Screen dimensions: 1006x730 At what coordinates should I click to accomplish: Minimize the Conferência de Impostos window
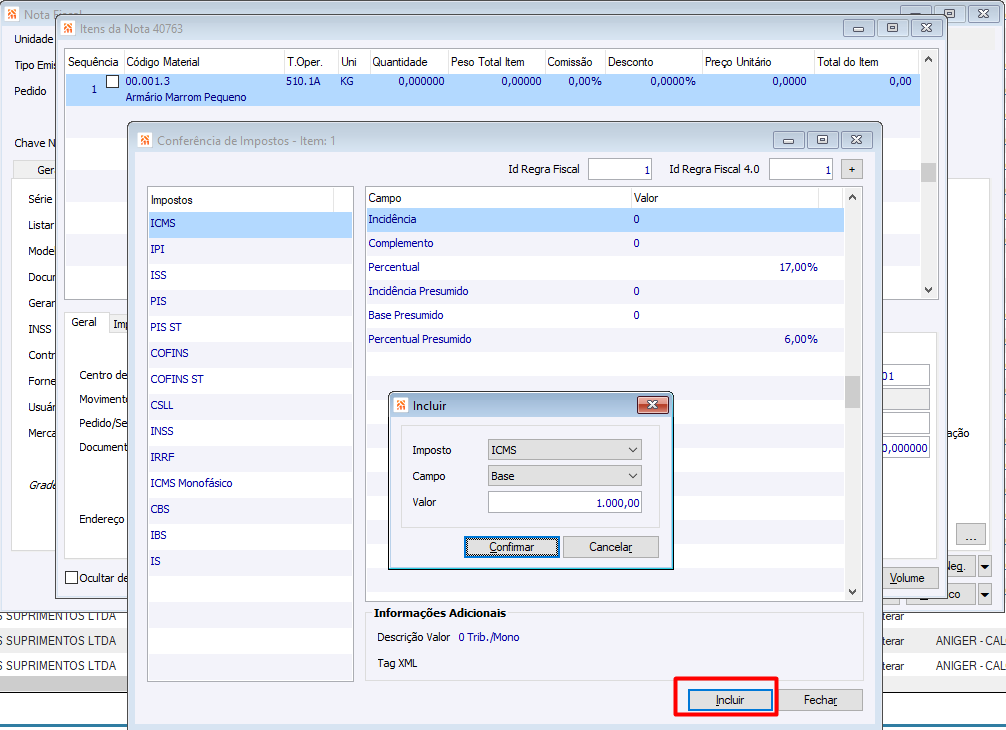(x=789, y=140)
